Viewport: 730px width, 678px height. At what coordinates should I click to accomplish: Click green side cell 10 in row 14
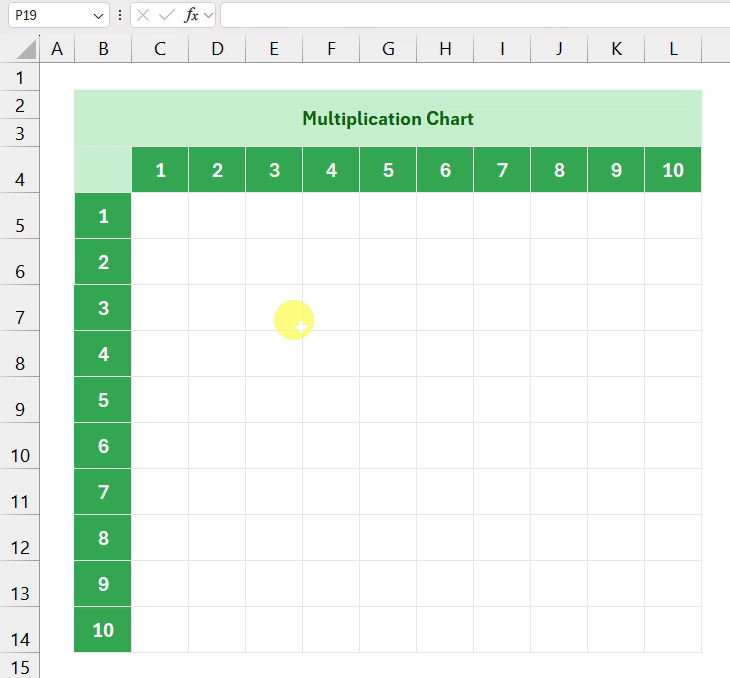tap(103, 630)
